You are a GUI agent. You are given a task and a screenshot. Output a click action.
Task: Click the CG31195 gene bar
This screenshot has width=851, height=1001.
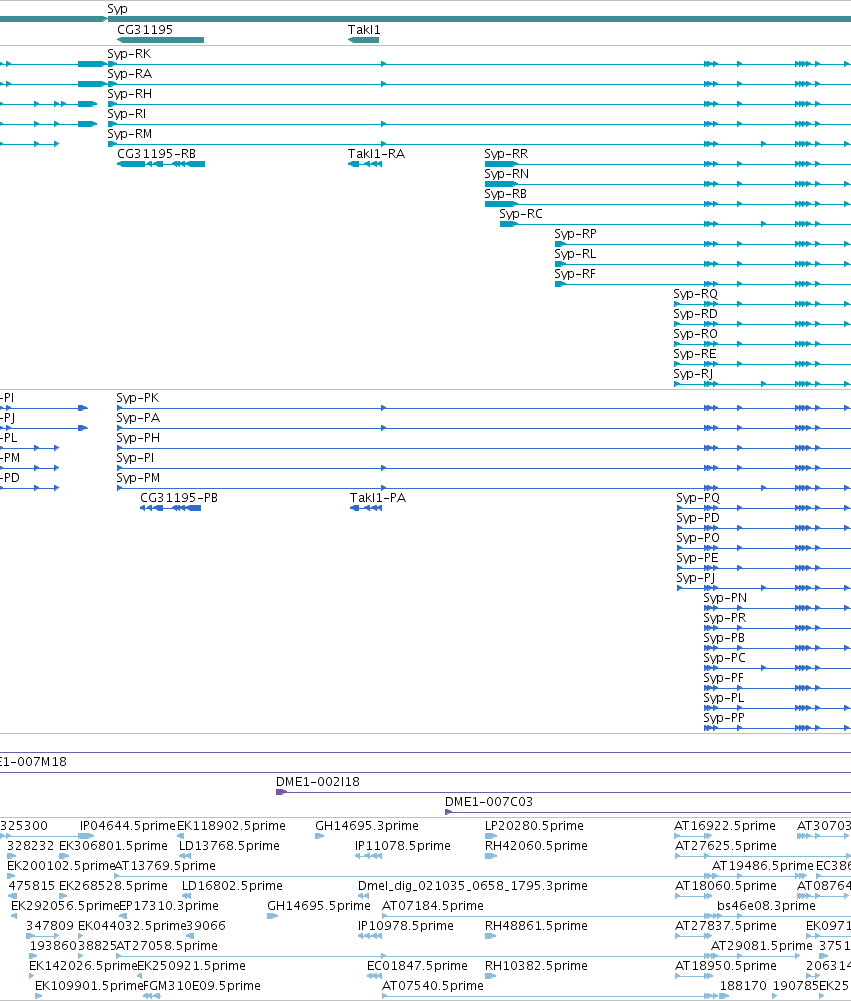(x=160, y=40)
